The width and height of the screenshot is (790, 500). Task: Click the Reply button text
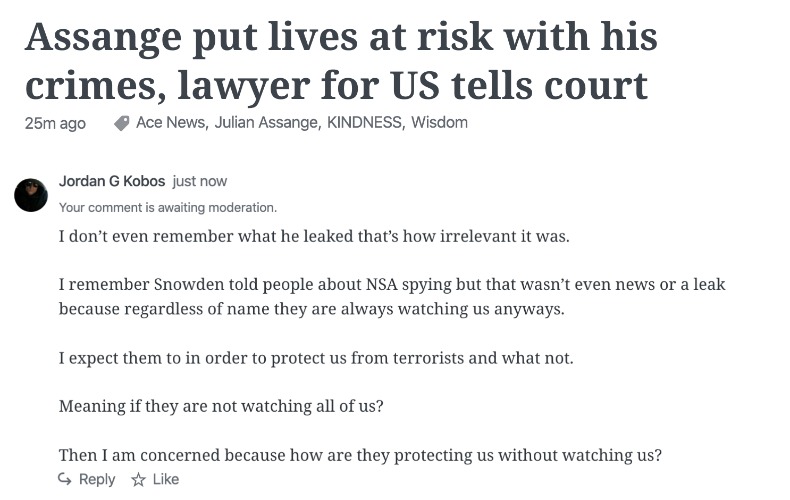97,479
